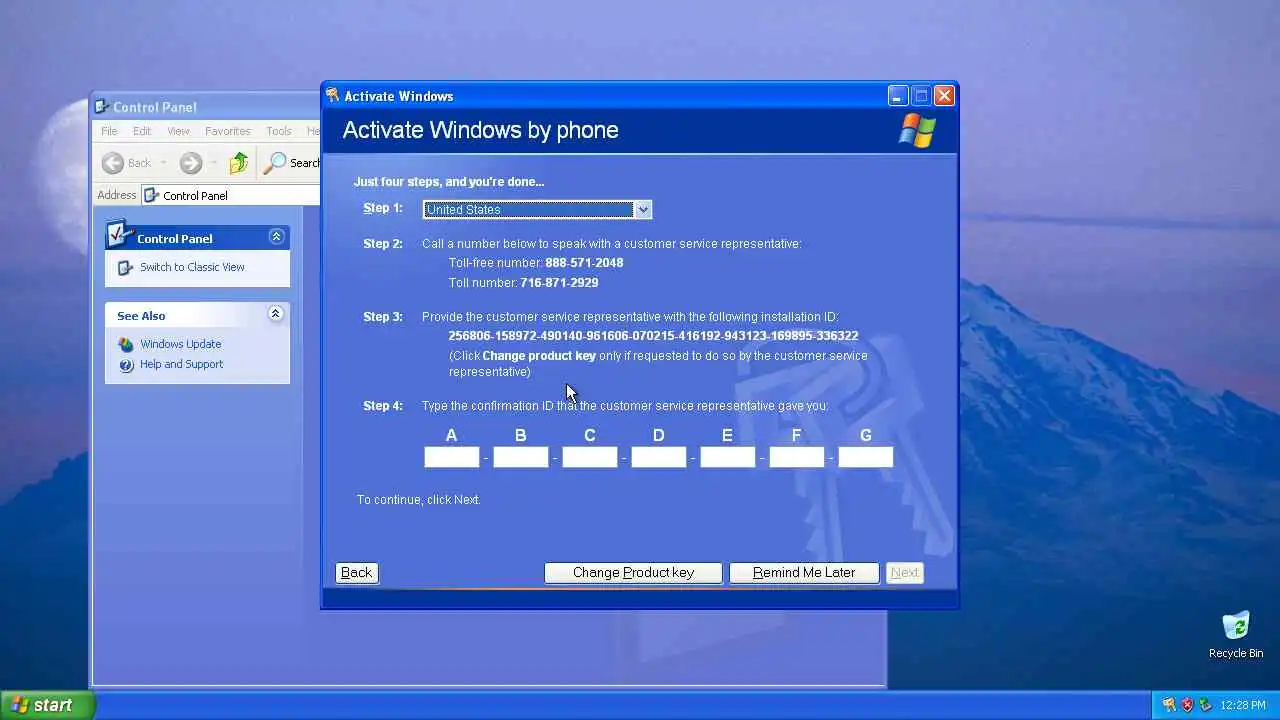Click the greyed-out Next button
This screenshot has width=1280, height=720.
(905, 573)
